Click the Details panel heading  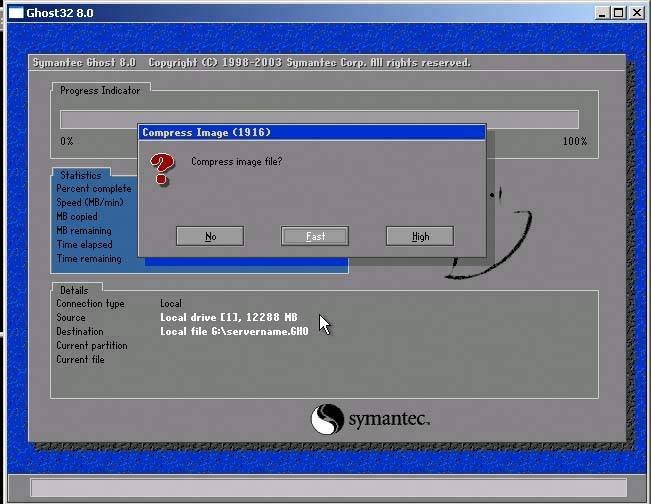[x=74, y=290]
